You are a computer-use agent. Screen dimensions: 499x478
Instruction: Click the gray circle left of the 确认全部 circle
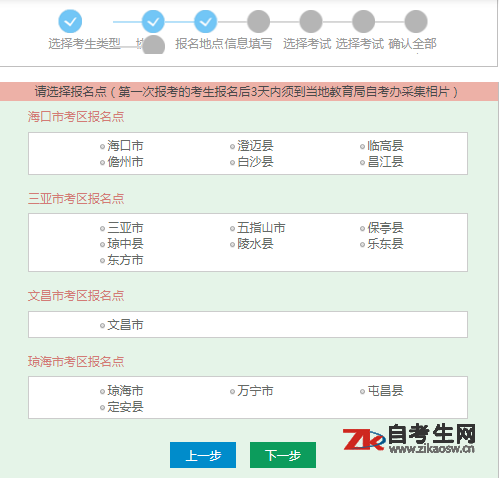tap(364, 22)
